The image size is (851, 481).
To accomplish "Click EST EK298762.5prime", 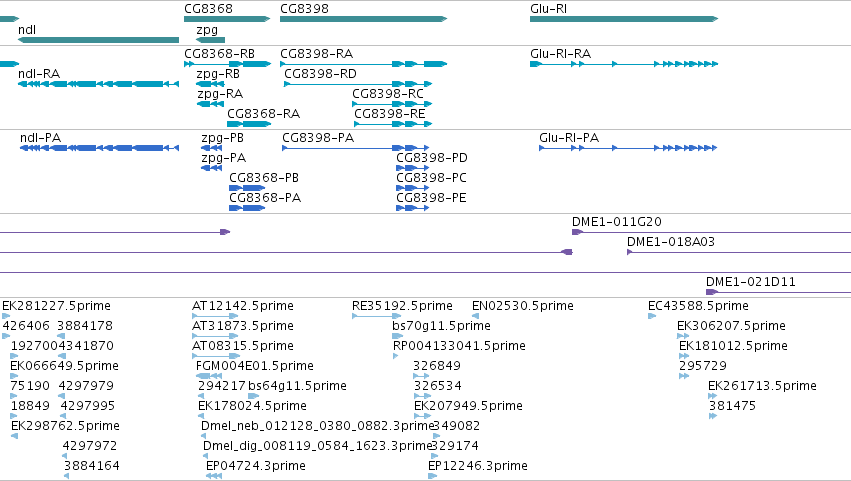I will [65, 427].
